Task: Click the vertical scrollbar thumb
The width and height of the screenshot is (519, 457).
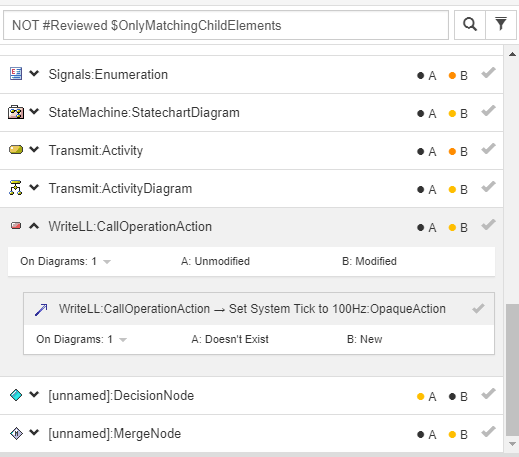Action: coord(512,370)
